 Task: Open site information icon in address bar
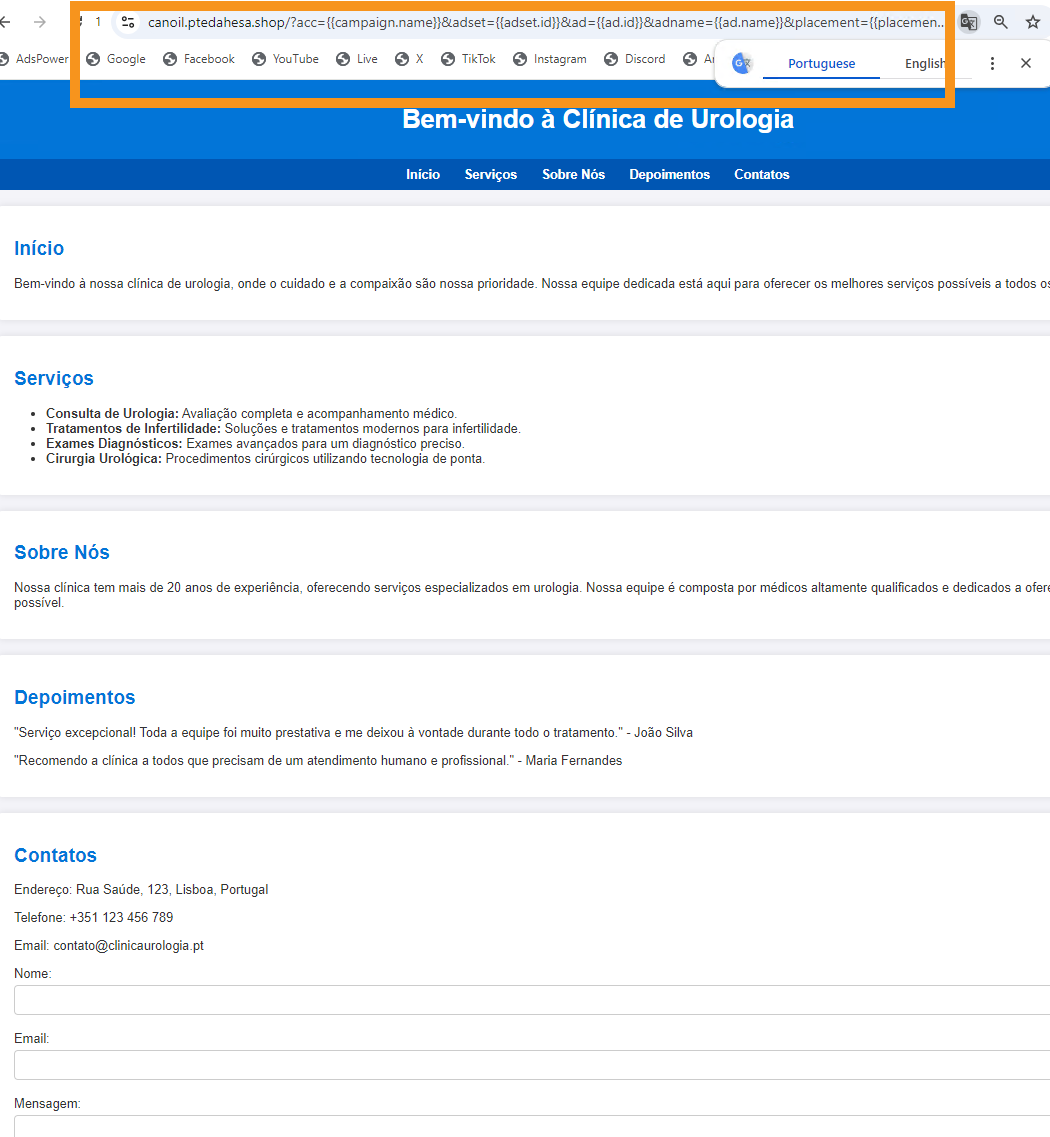coord(128,22)
